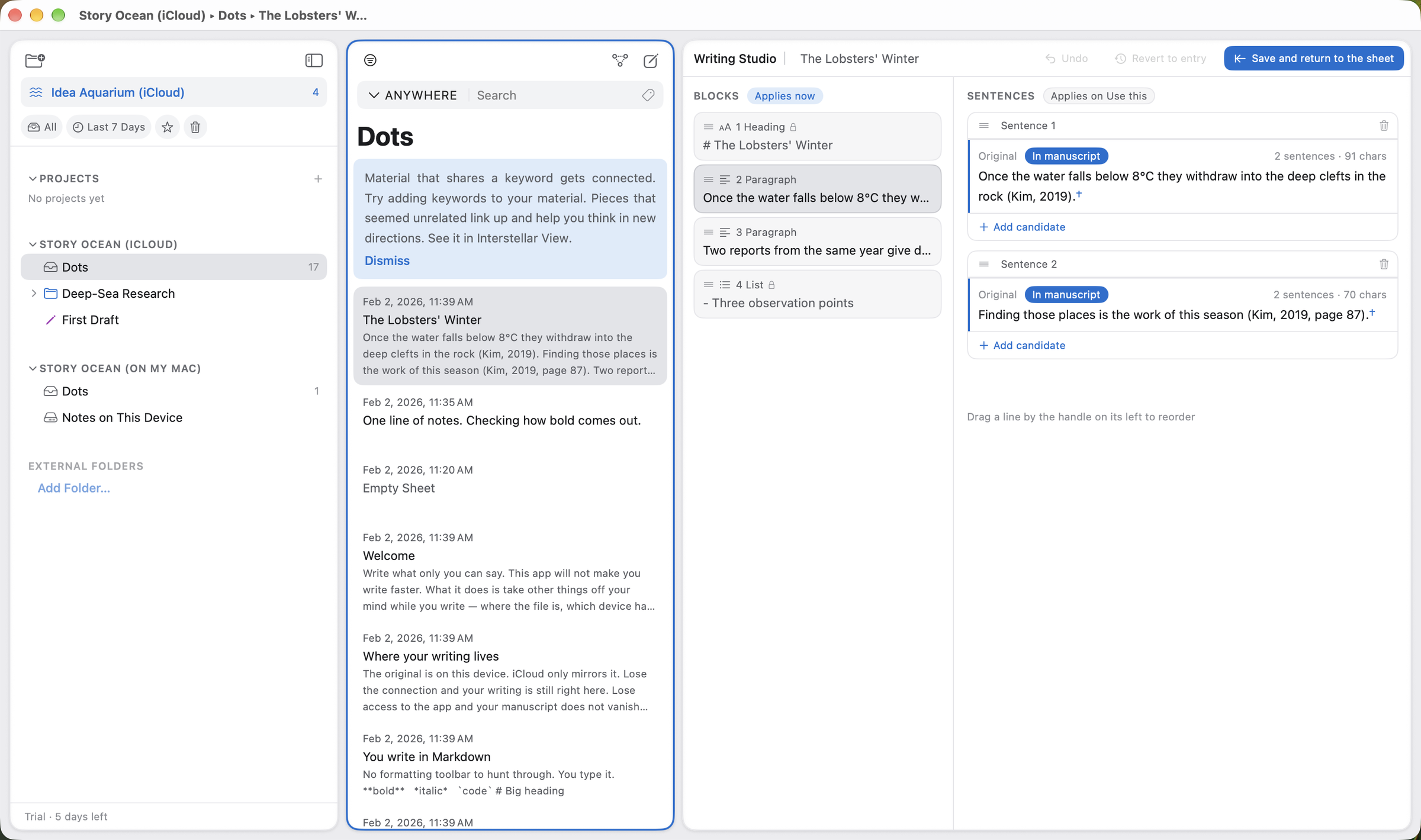The image size is (1421, 840).
Task: Open the filter icon above sheet list
Action: pyautogui.click(x=370, y=60)
